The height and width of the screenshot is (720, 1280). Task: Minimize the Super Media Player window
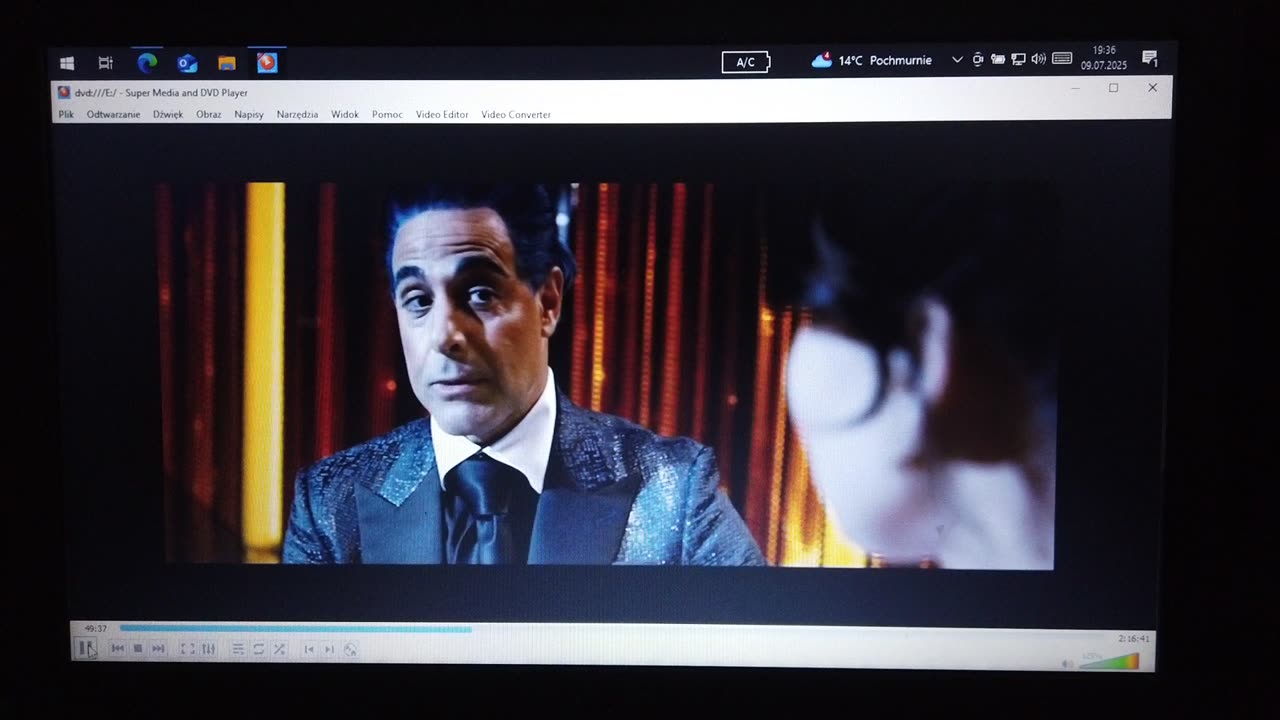(1075, 89)
